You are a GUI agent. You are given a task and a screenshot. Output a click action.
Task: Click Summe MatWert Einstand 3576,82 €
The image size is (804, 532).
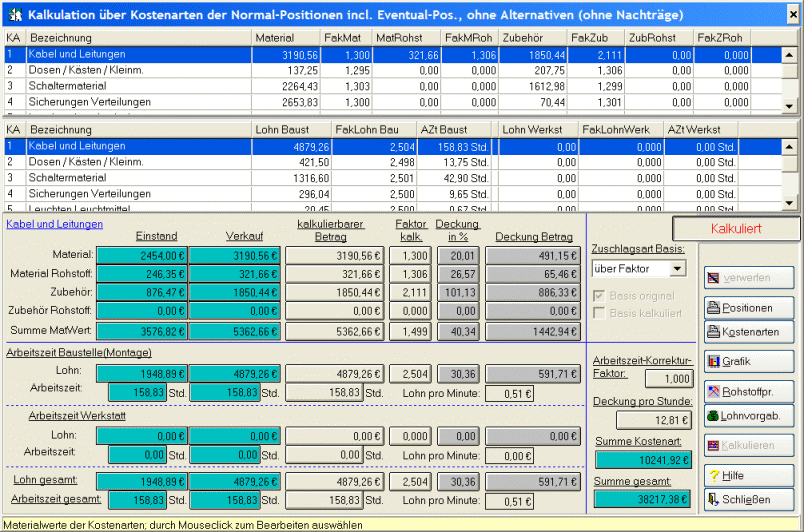click(142, 332)
